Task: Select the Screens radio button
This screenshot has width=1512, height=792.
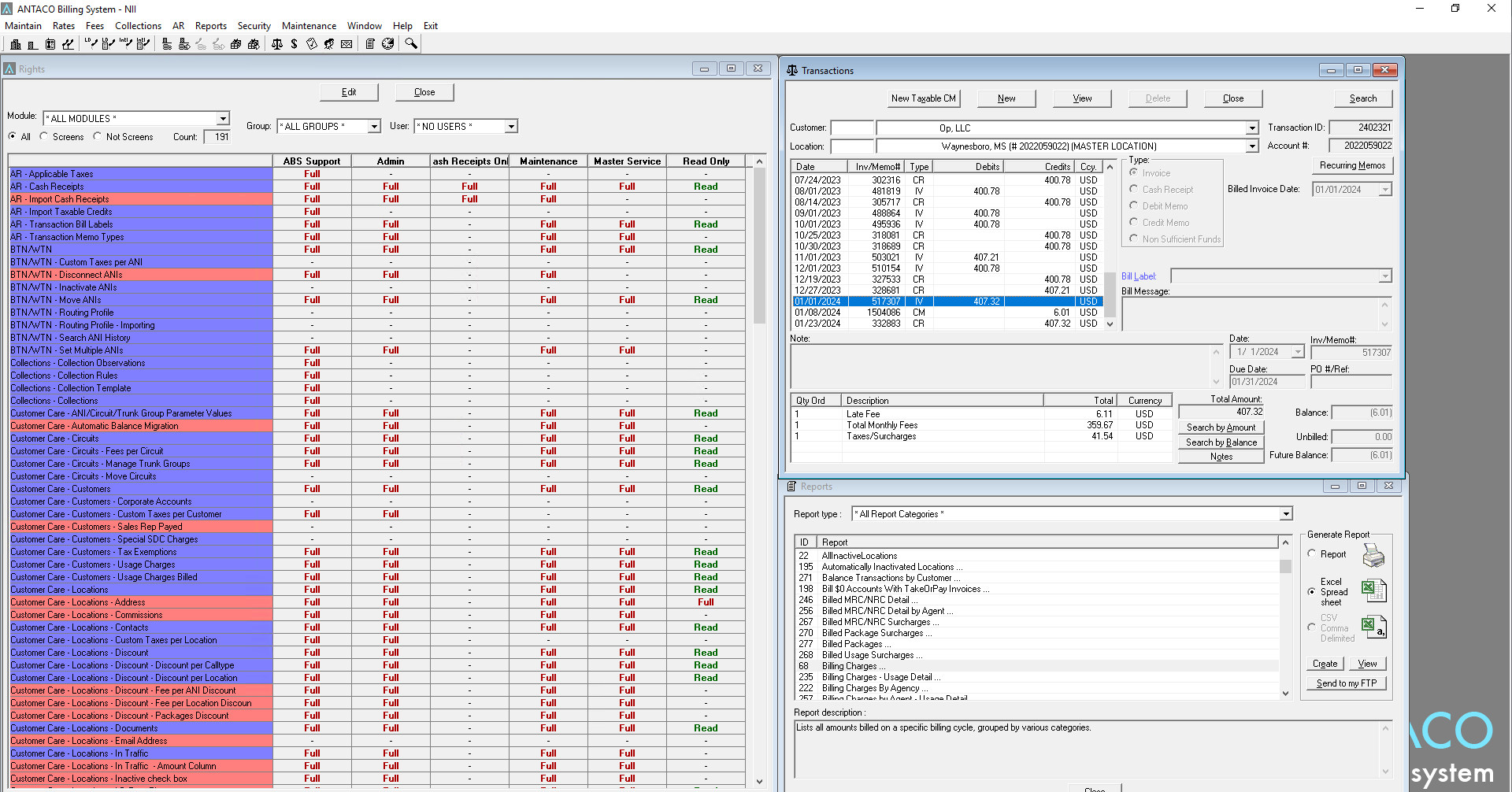Action: tap(44, 136)
